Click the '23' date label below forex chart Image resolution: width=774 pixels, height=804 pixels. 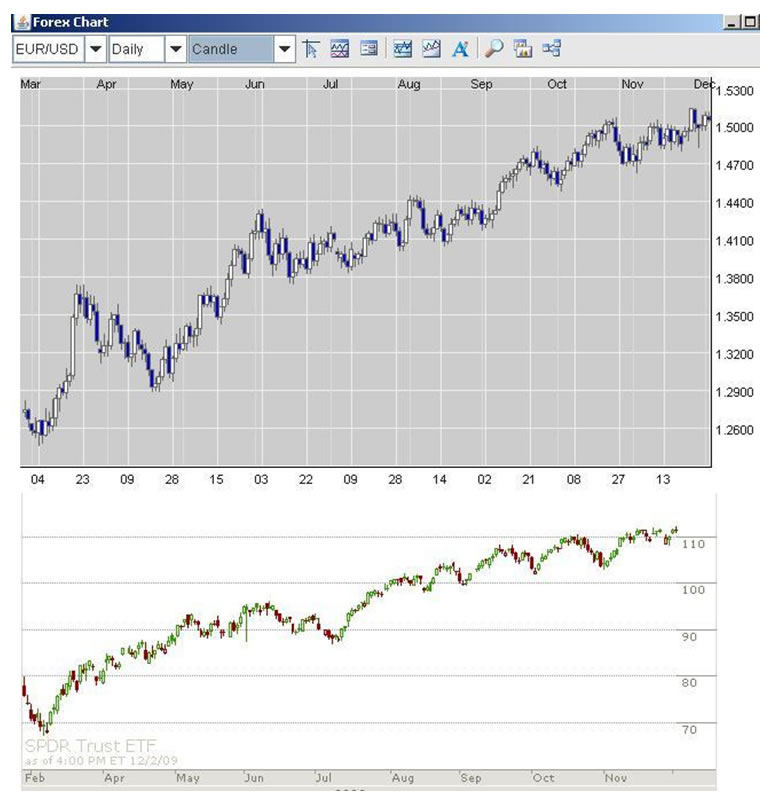click(x=82, y=479)
